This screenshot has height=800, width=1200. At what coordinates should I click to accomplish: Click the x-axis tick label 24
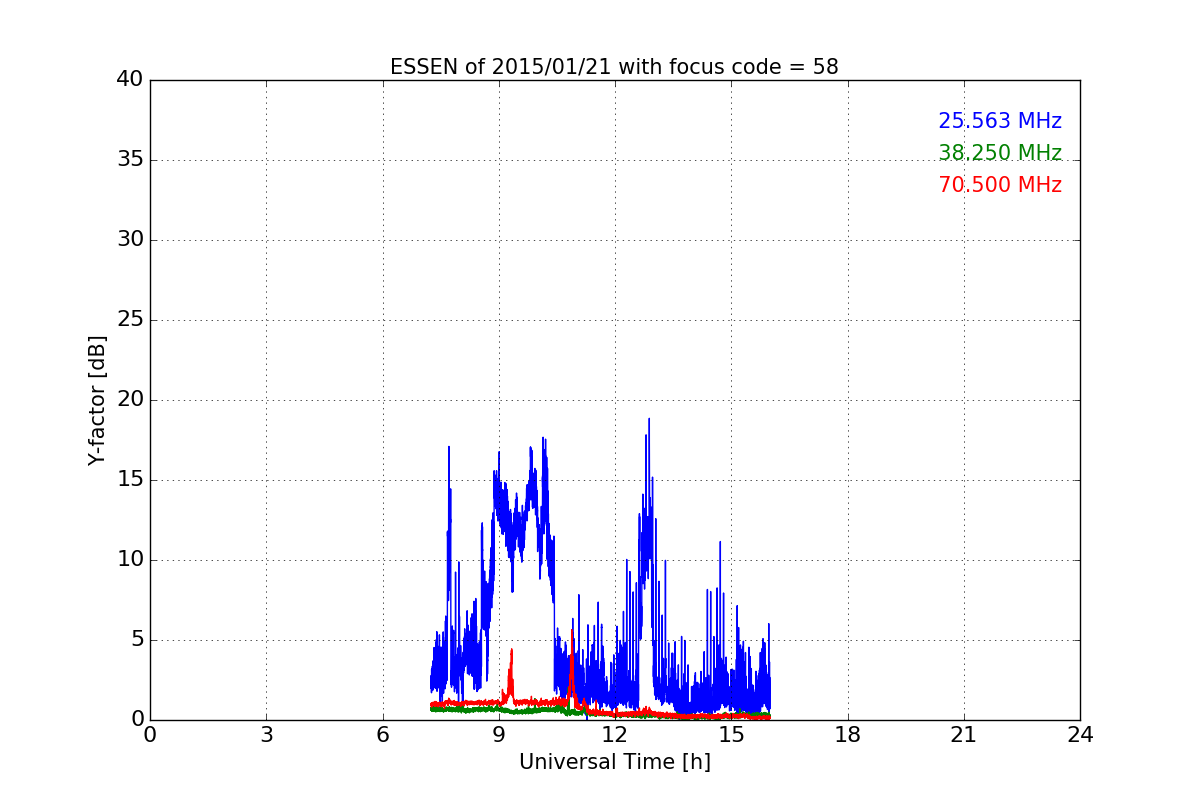(1080, 735)
